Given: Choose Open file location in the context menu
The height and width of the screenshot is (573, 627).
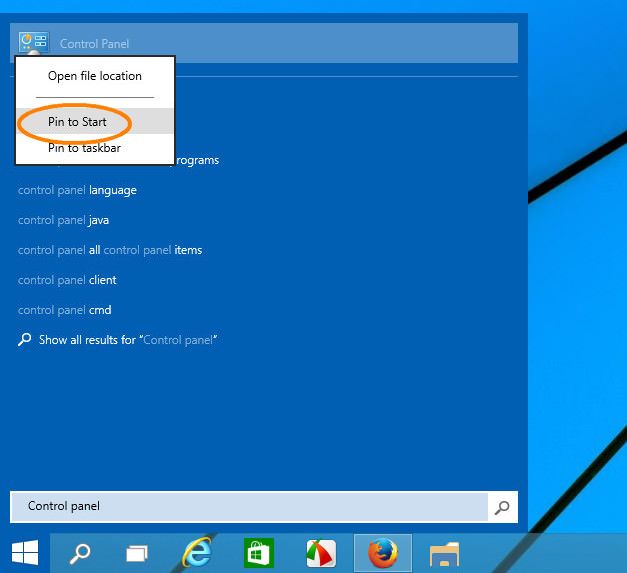Looking at the screenshot, I should pos(95,76).
